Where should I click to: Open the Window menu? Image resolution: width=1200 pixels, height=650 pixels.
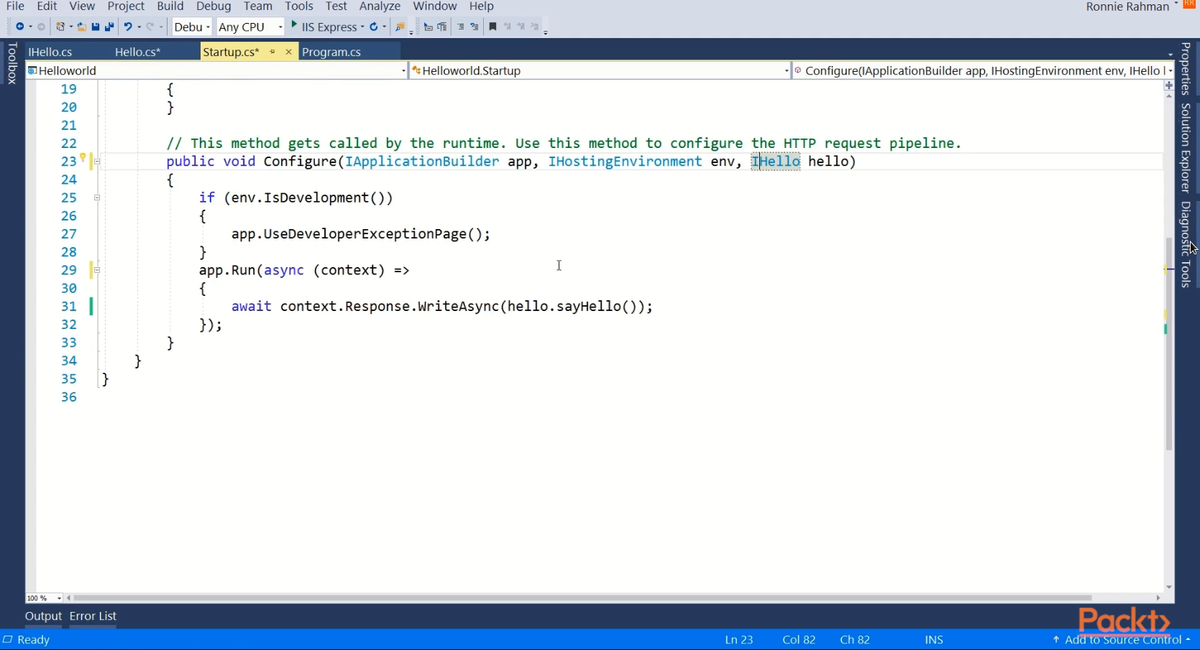tap(435, 6)
